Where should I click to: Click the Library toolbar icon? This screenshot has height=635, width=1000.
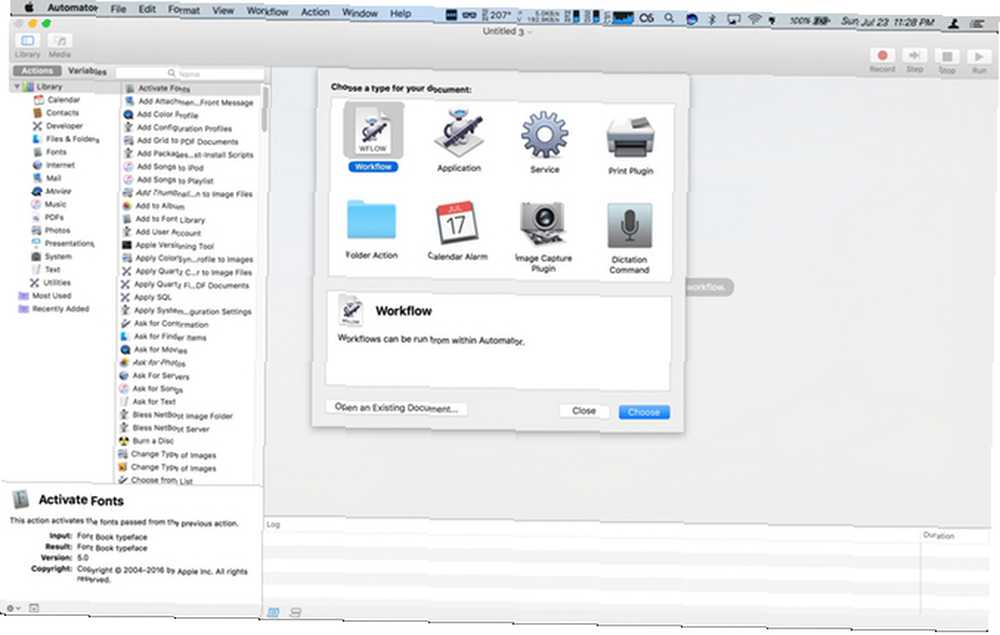pyautogui.click(x=27, y=41)
